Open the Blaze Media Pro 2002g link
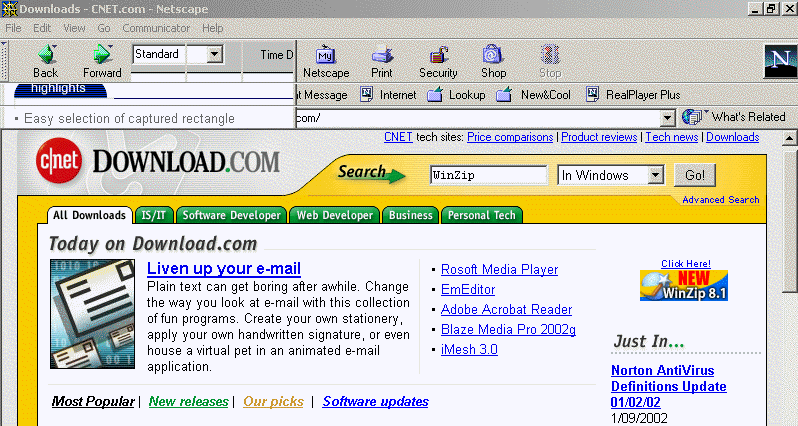Viewport: 798px width, 426px height. 508,329
